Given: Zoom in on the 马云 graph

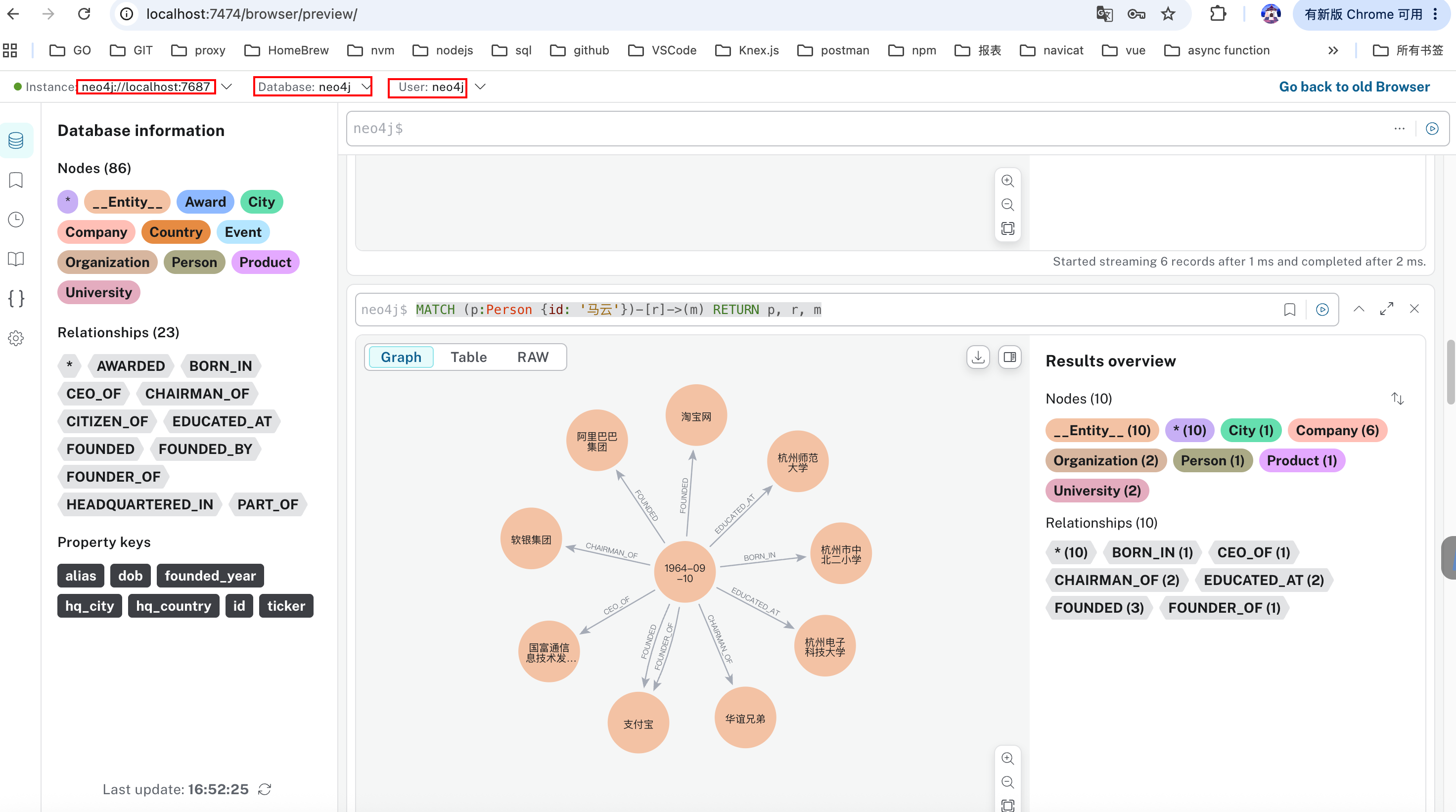Looking at the screenshot, I should pyautogui.click(x=1007, y=758).
